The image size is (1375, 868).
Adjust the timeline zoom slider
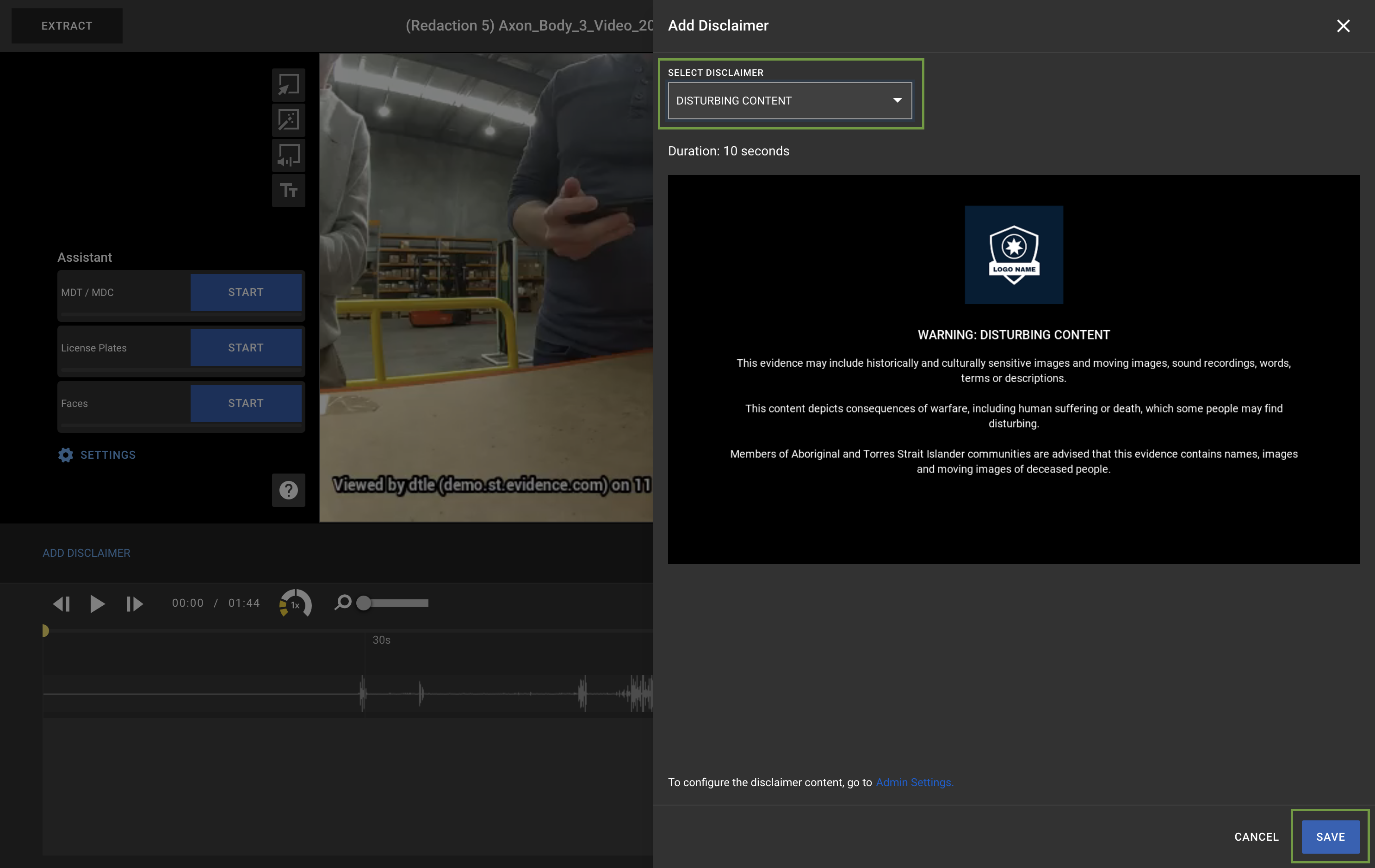[364, 602]
